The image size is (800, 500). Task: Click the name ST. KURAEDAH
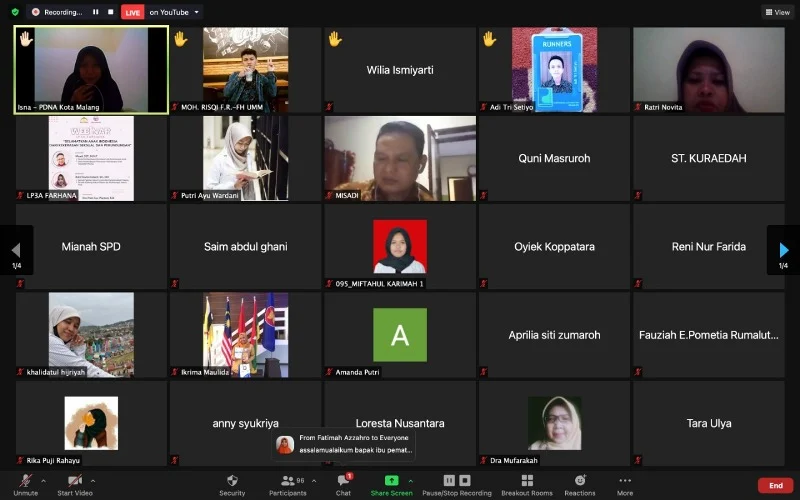[x=709, y=158]
